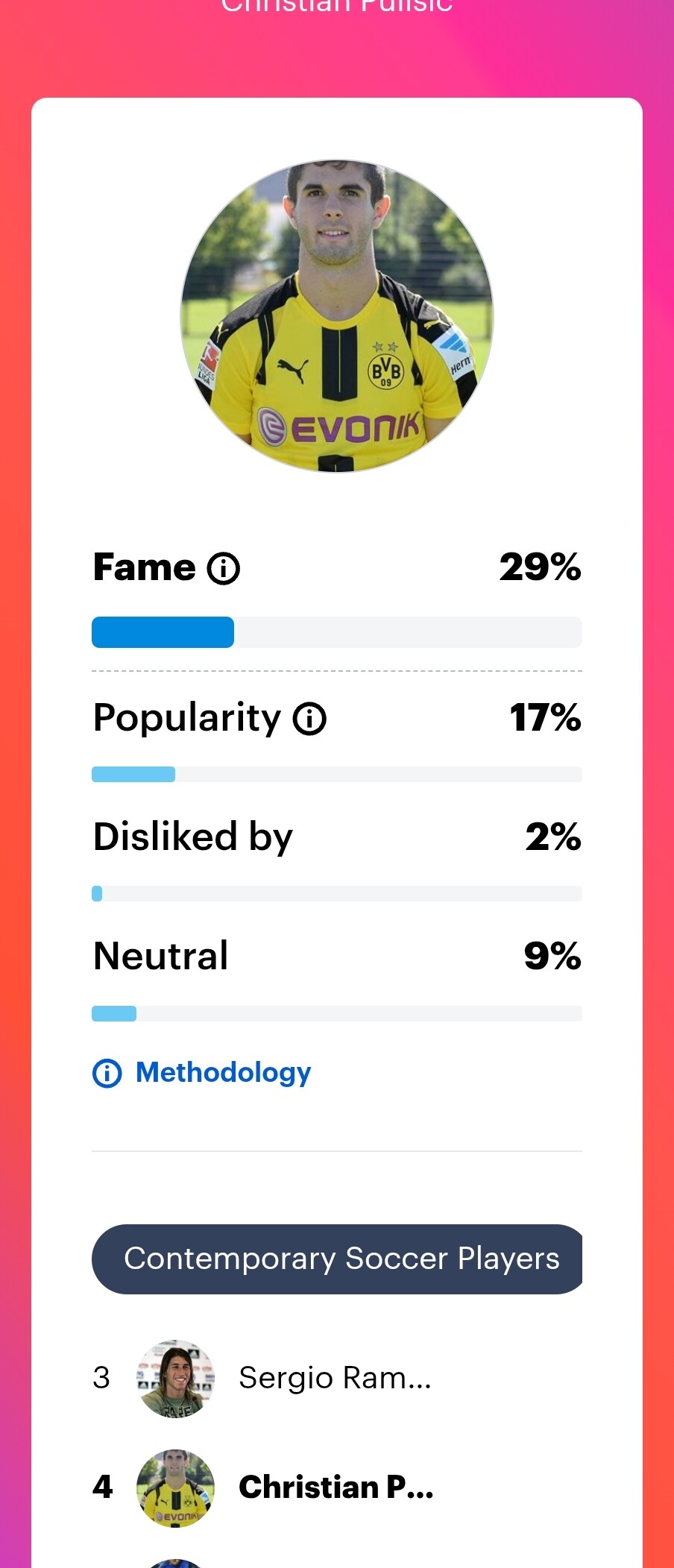This screenshot has height=1568, width=674.
Task: Open the Sergio Ram... list entry
Action: pos(335,1378)
